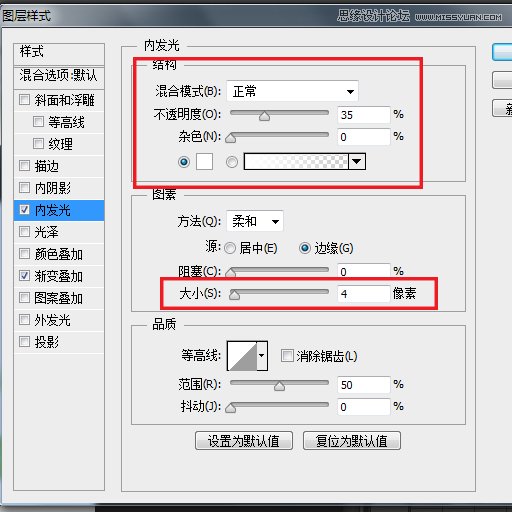Click the 杂色 slider handle
Image resolution: width=512 pixels, height=512 pixels.
[231, 138]
